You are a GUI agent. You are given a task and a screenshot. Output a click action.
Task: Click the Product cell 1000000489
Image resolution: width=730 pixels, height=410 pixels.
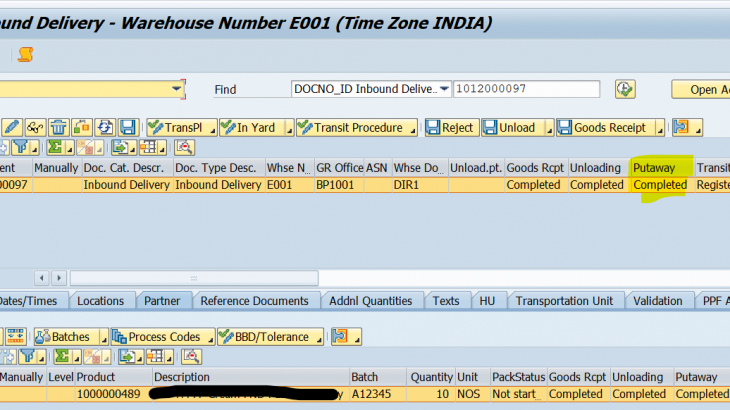[x=114, y=394]
